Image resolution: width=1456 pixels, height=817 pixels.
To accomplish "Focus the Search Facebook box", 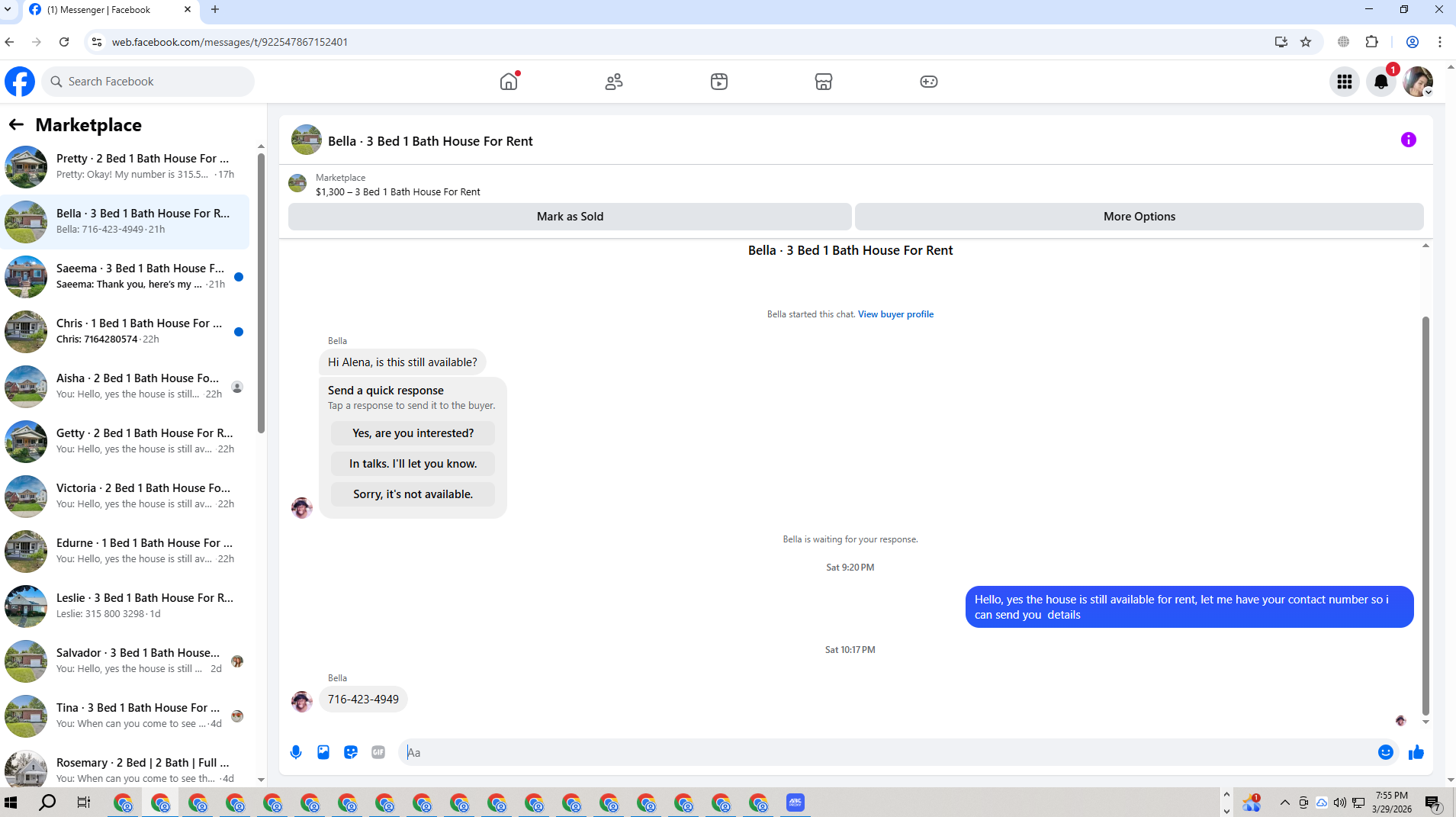I will [x=148, y=82].
